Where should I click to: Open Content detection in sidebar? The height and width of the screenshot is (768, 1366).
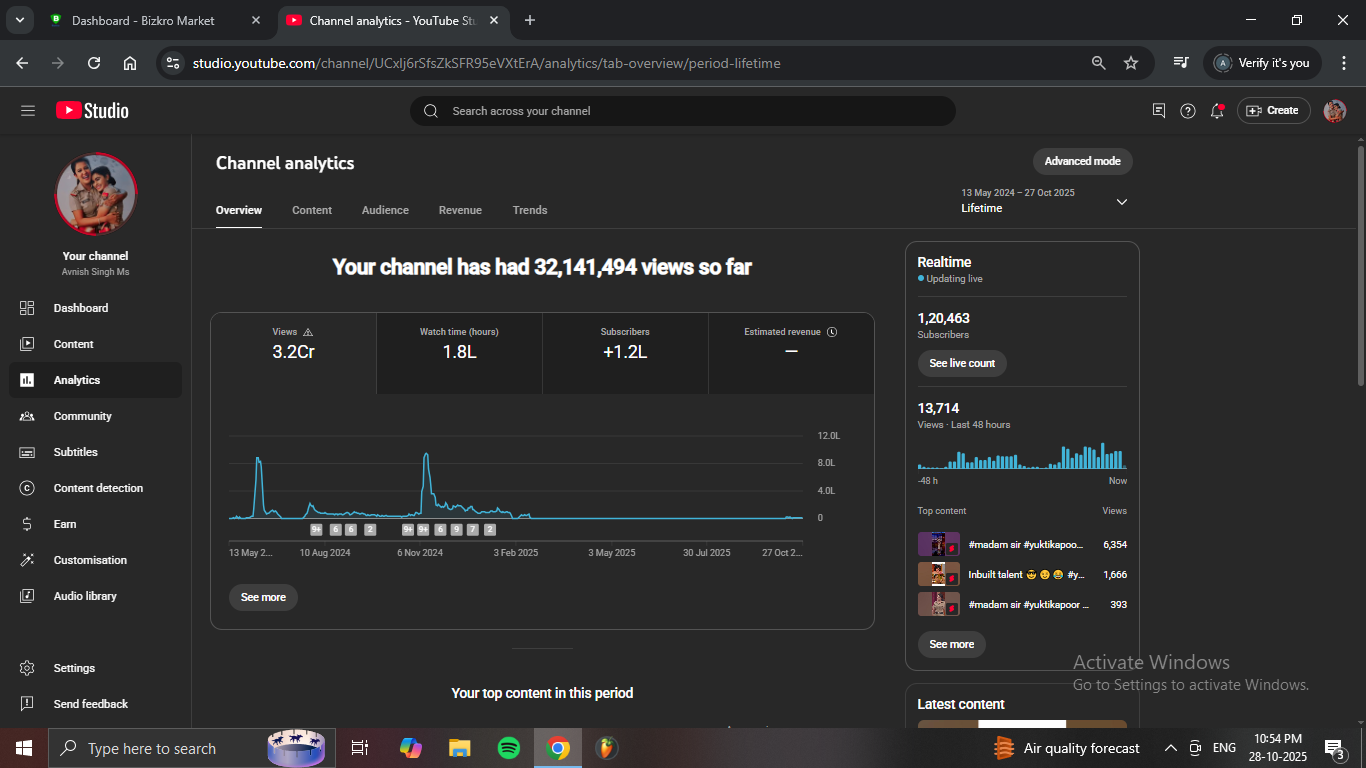click(98, 488)
